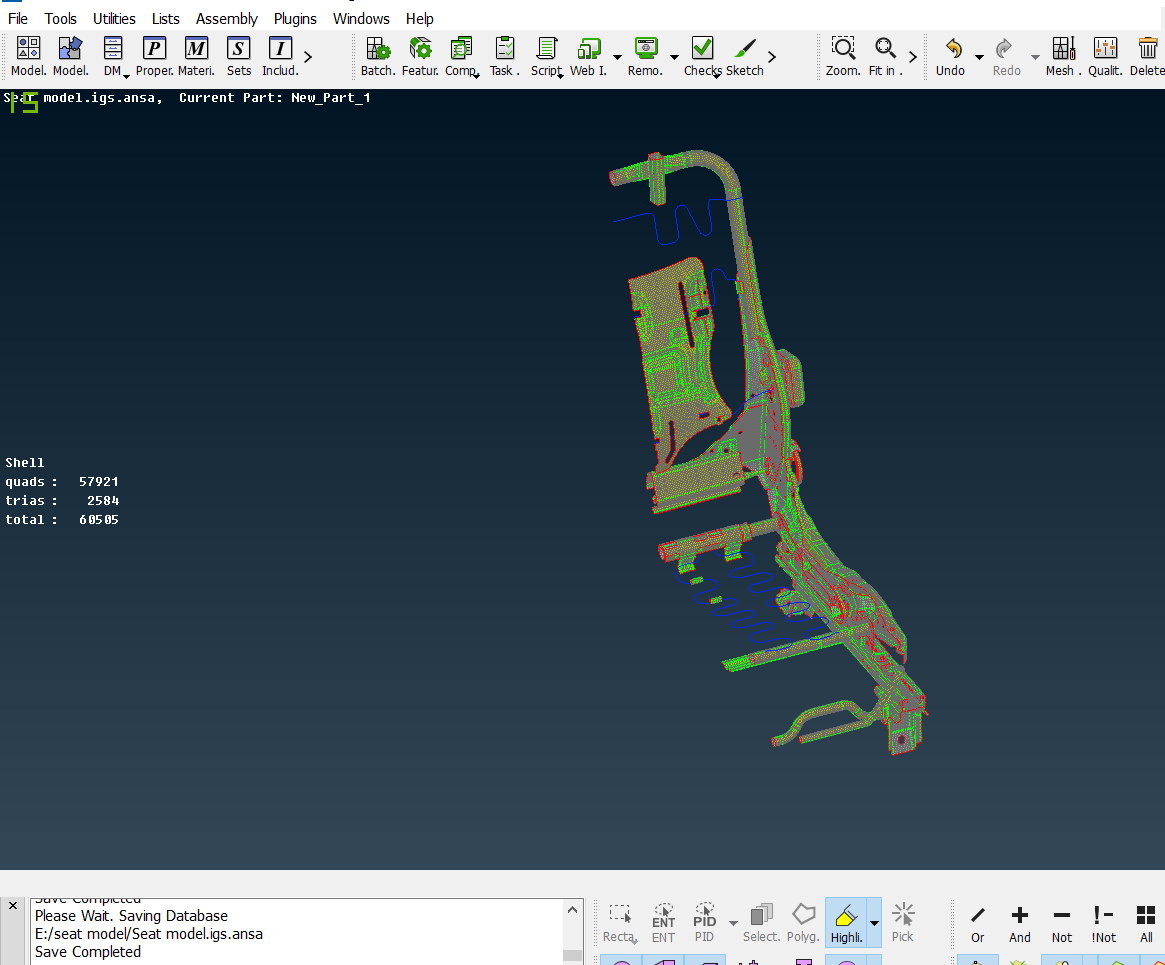The image size is (1165, 965).
Task: Launch the Batch meshing tool
Action: pyautogui.click(x=377, y=48)
